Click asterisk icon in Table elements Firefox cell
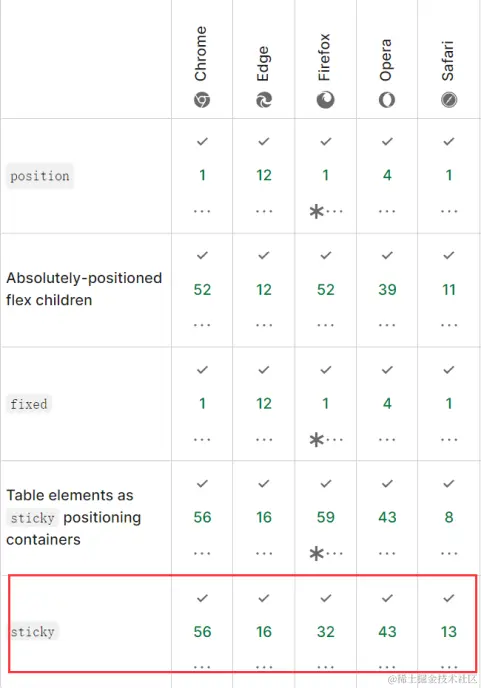481x688 pixels. [316, 553]
